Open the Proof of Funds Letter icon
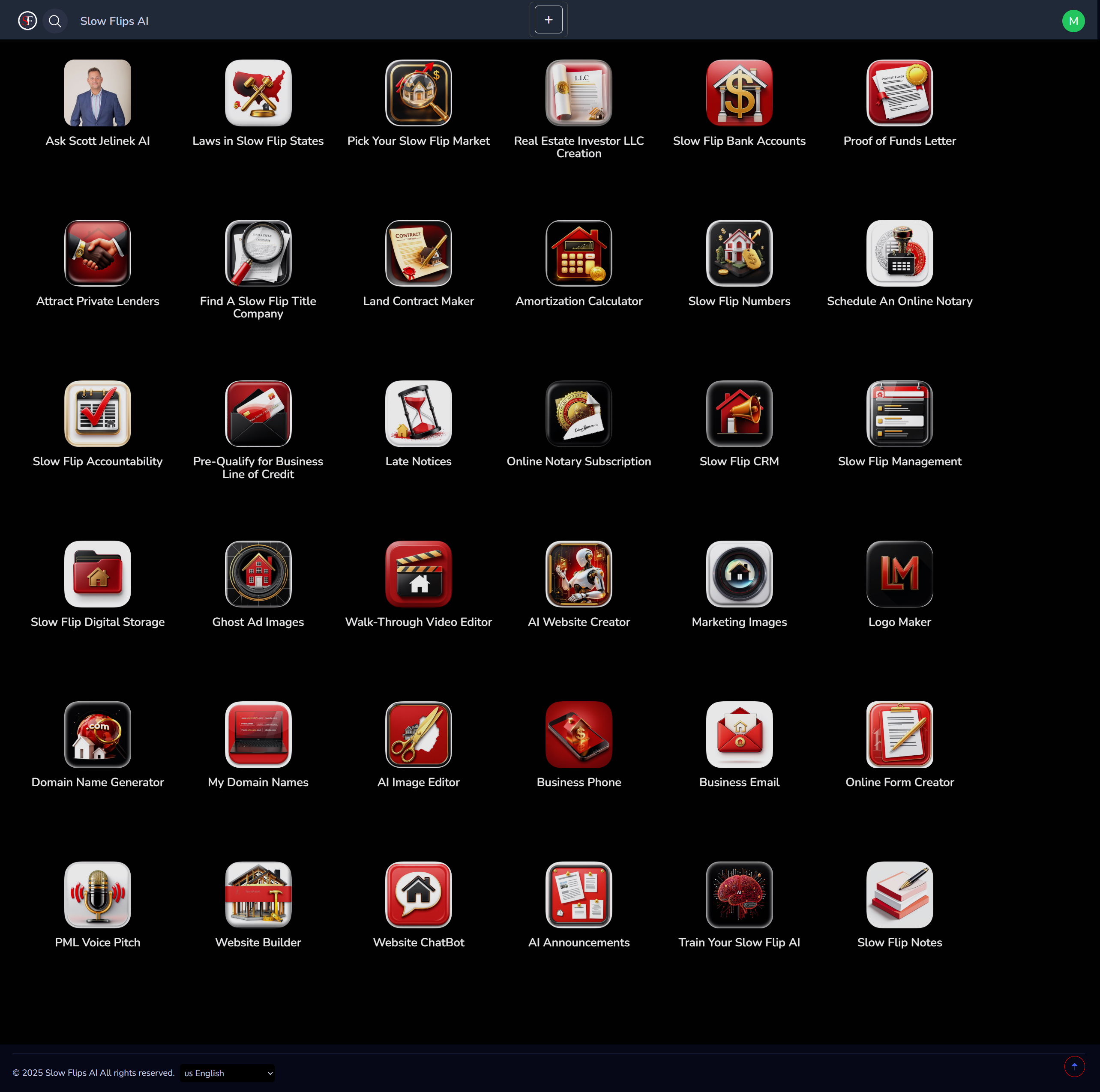1100x1092 pixels. coord(899,93)
